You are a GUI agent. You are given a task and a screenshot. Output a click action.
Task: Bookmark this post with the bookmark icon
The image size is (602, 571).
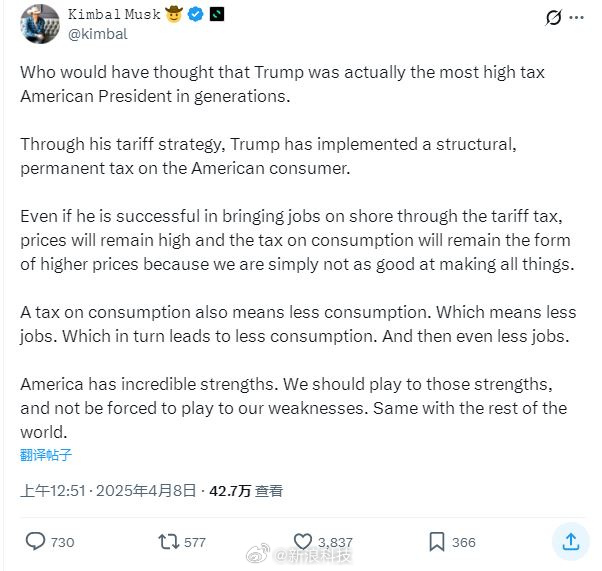pos(436,541)
